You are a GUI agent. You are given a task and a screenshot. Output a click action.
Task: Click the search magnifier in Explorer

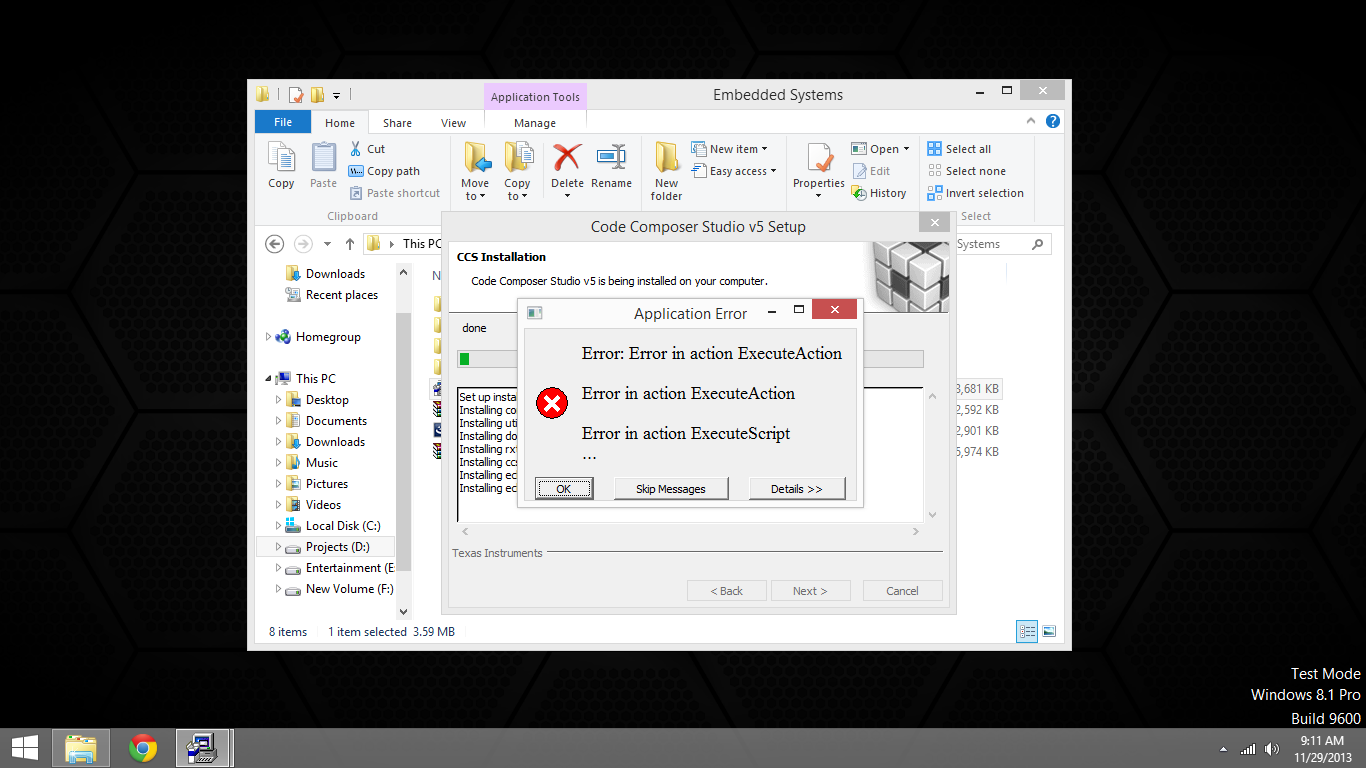1038,244
